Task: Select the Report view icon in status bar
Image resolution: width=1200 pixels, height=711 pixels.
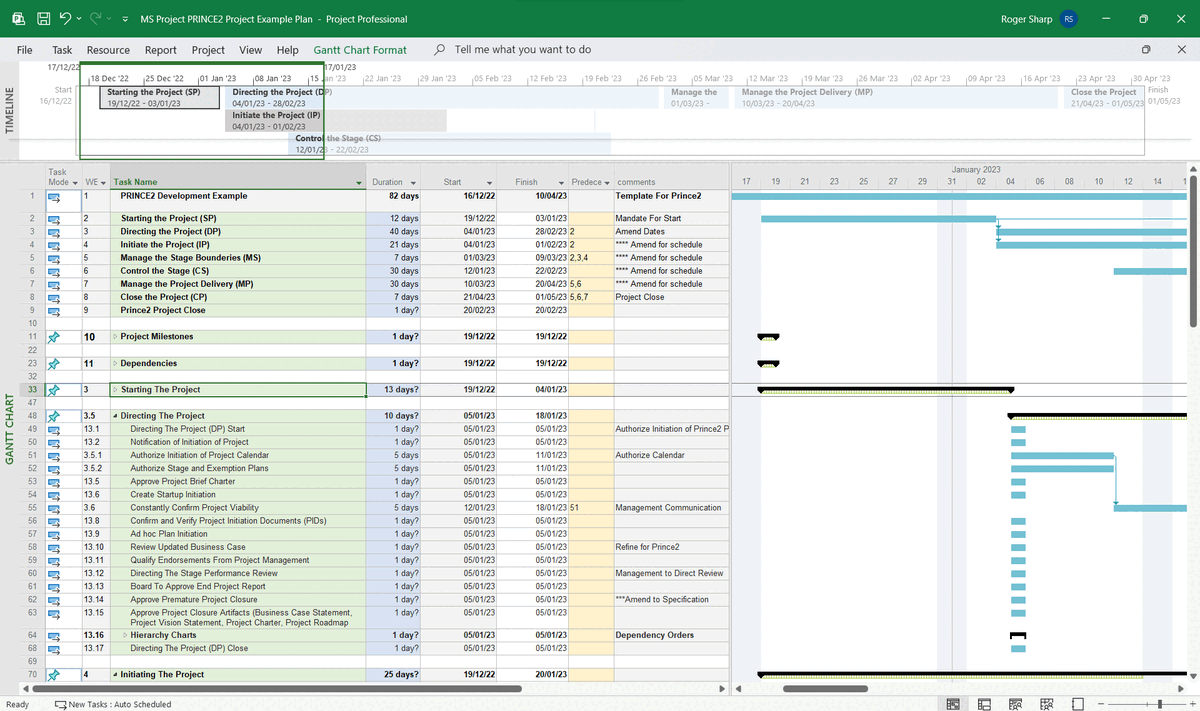Action: point(1078,703)
